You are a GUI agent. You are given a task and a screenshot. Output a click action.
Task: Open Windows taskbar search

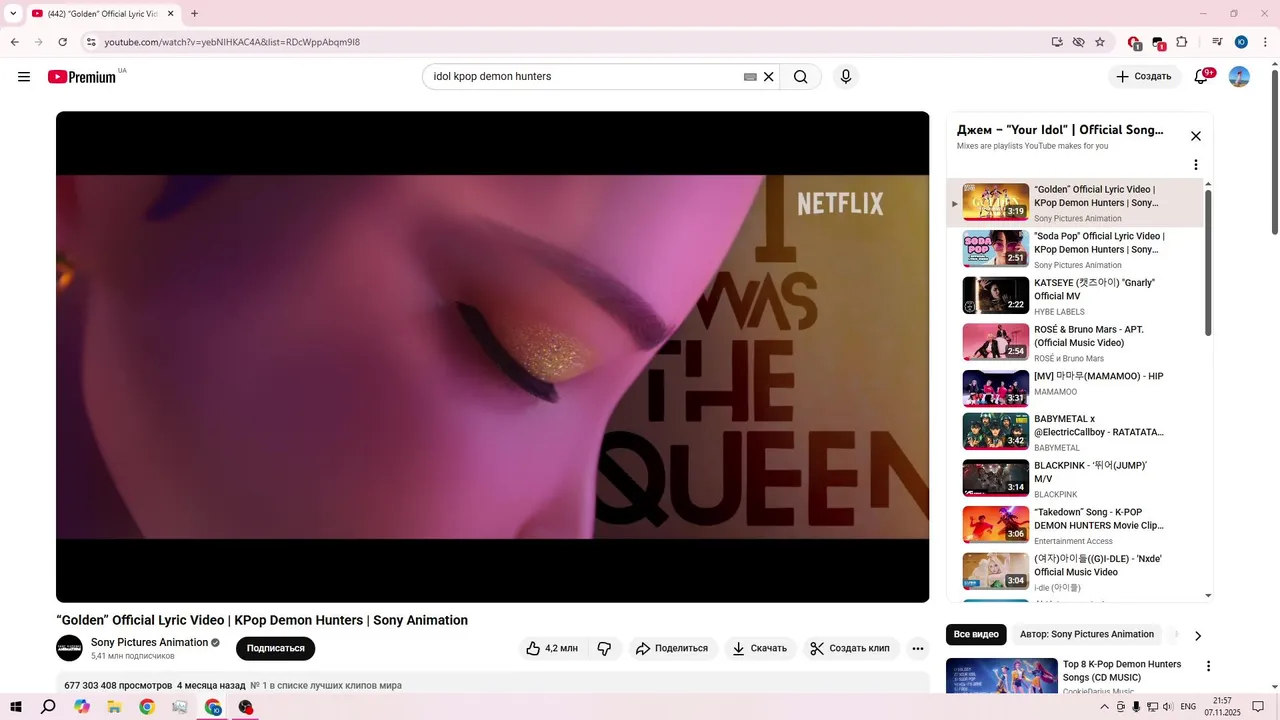48,707
